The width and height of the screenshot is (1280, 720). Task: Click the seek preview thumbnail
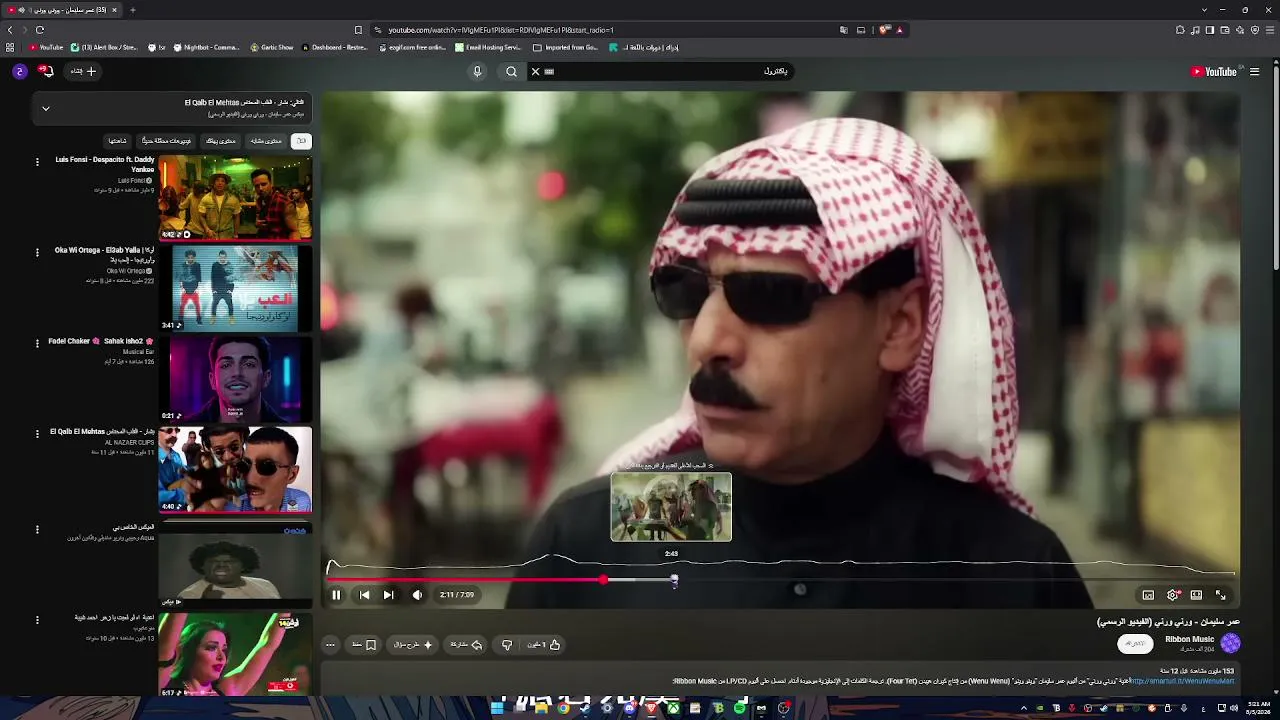click(671, 507)
